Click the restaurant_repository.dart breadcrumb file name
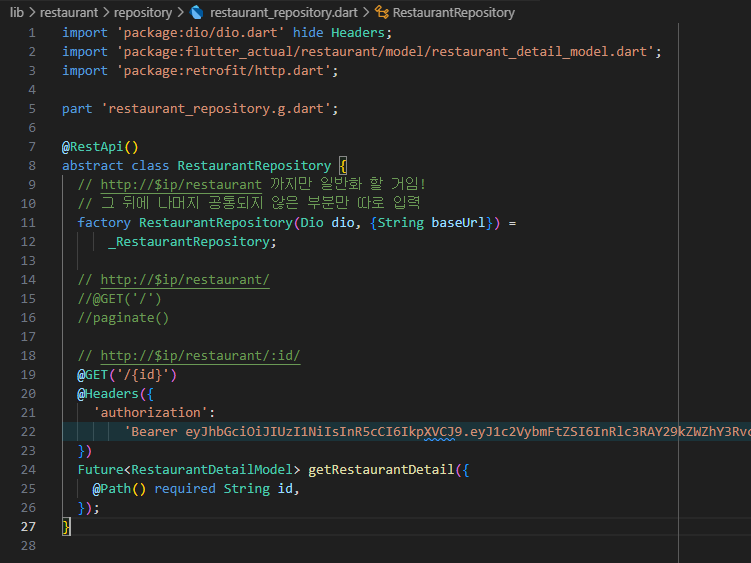Image resolution: width=751 pixels, height=563 pixels. click(284, 12)
